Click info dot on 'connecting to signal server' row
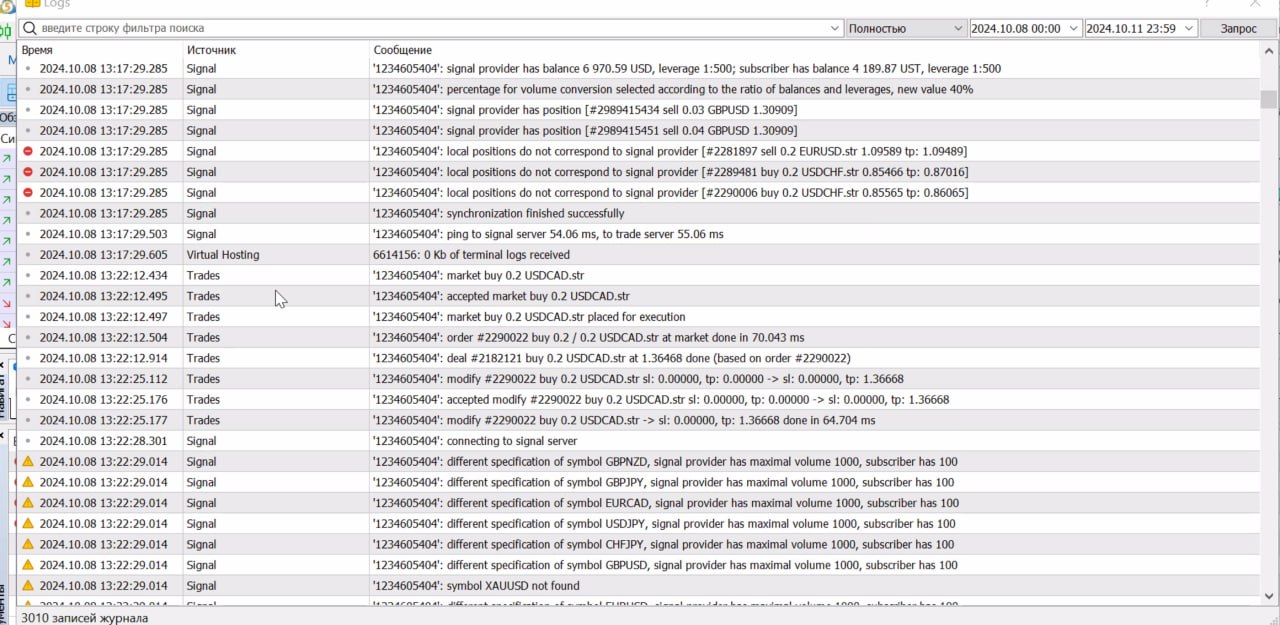Image resolution: width=1280 pixels, height=625 pixels. [x=28, y=441]
